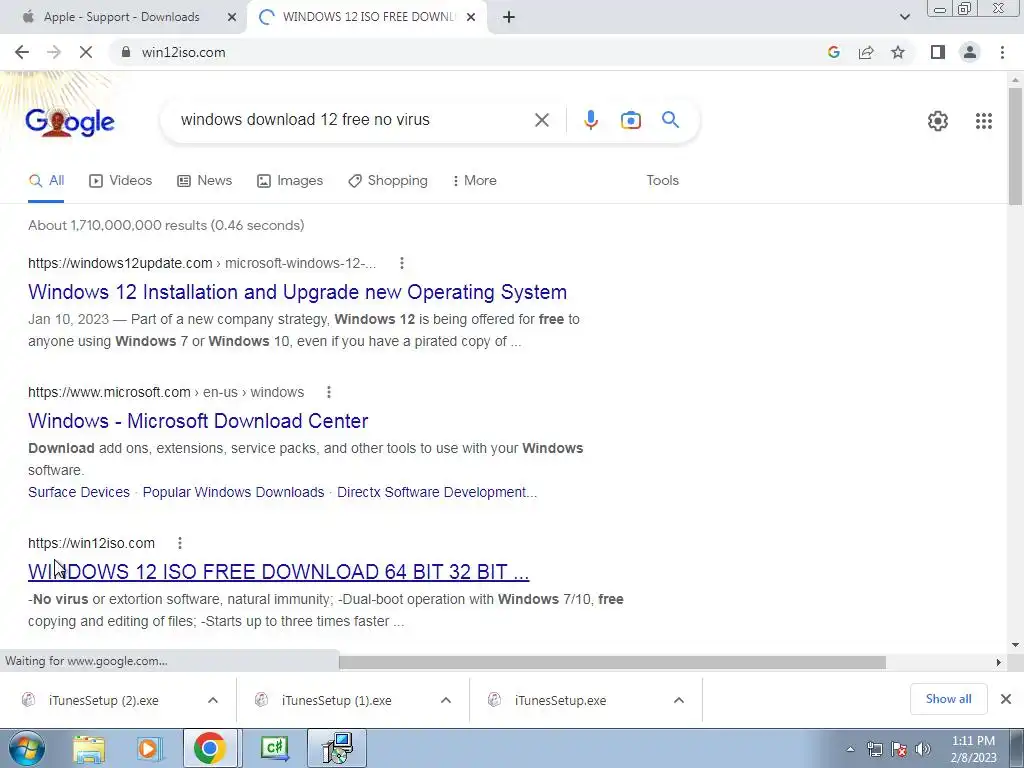
Task: Open the Windows Start menu
Action: click(27, 748)
